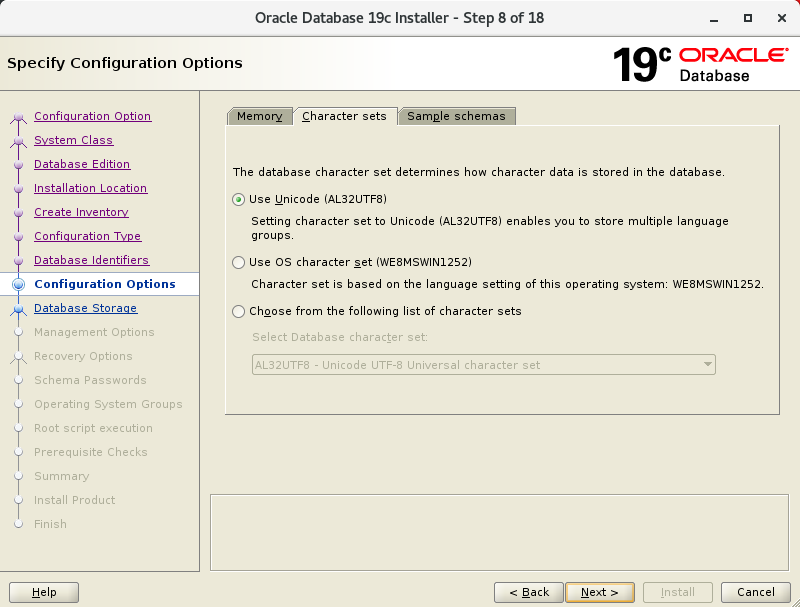Click the Configuration Option step bullet icon

click(18, 117)
